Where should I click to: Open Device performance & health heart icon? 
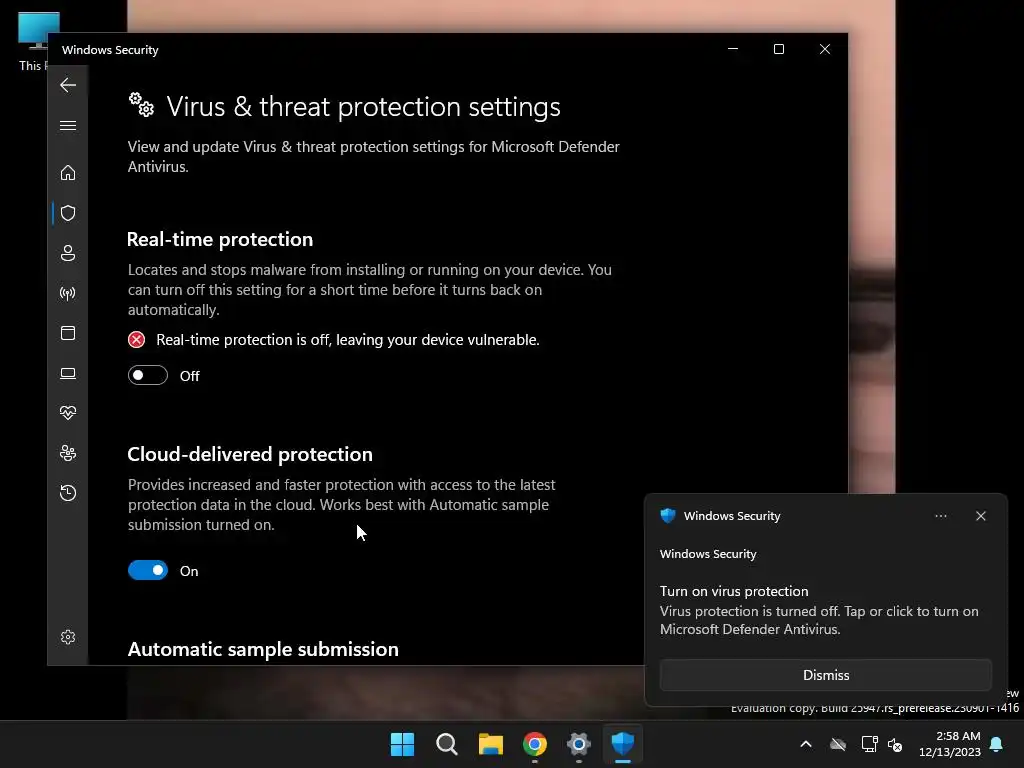click(x=68, y=413)
